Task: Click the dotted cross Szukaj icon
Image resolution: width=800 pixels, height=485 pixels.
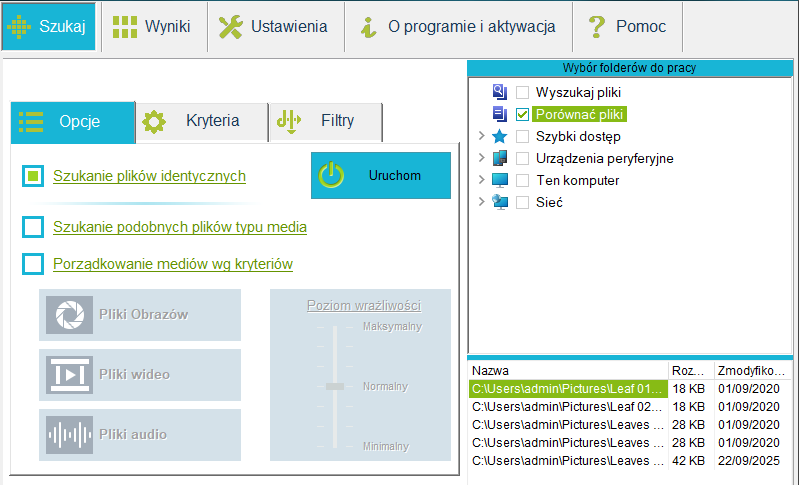Action: tap(19, 27)
